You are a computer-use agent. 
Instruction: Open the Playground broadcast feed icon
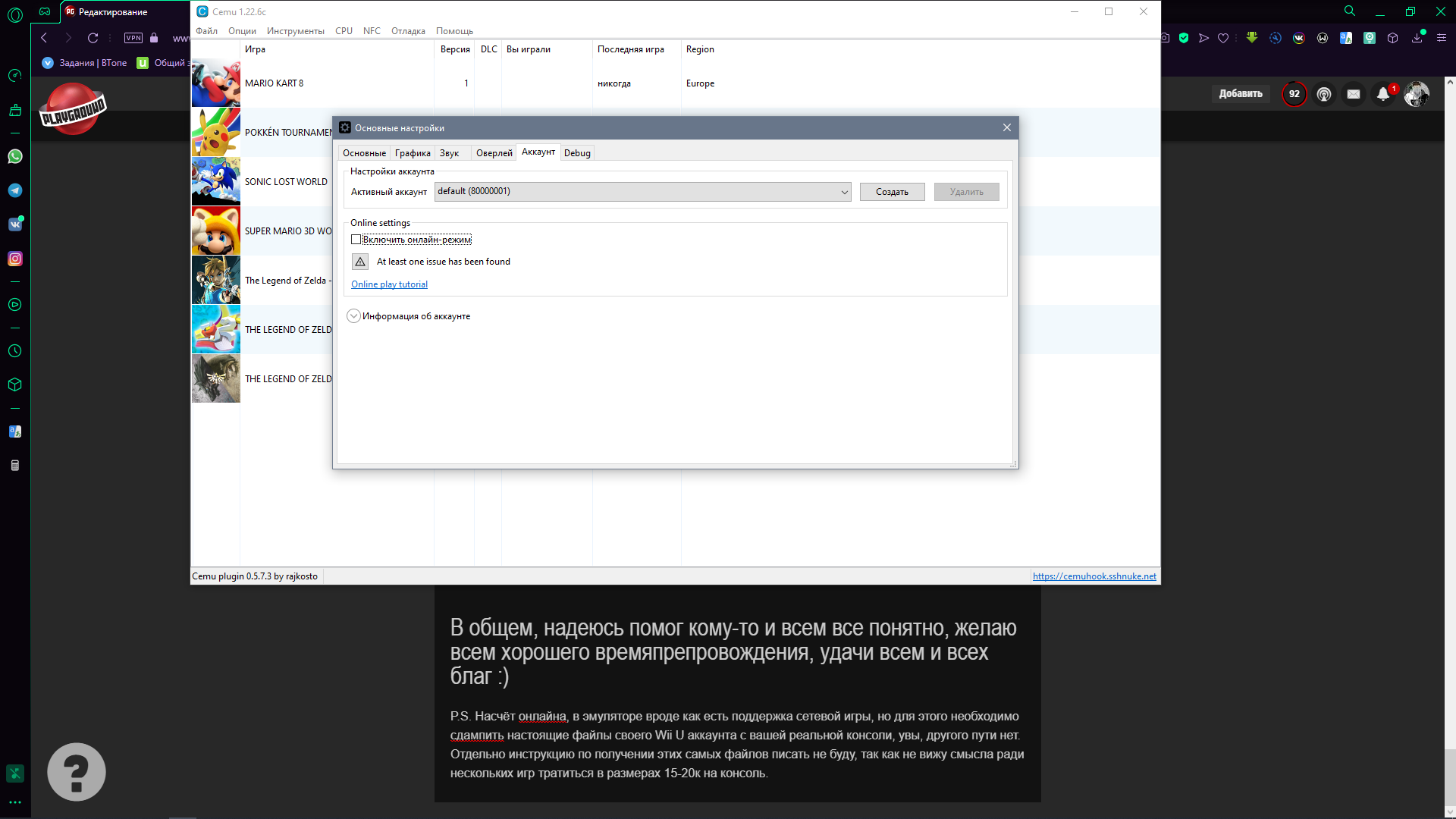click(x=1324, y=94)
